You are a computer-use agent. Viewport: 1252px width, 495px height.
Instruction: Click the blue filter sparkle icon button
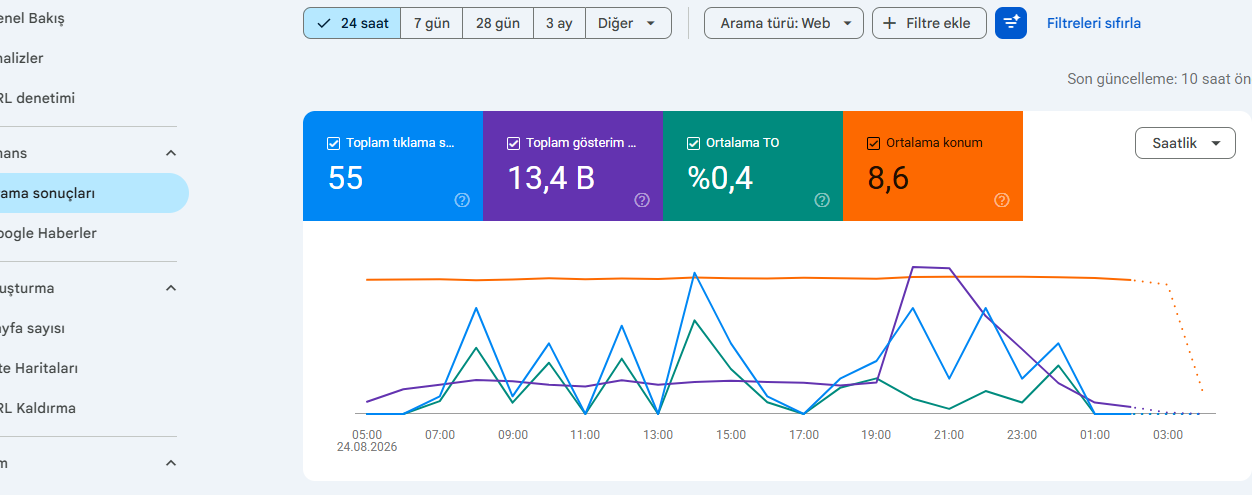pos(1011,23)
